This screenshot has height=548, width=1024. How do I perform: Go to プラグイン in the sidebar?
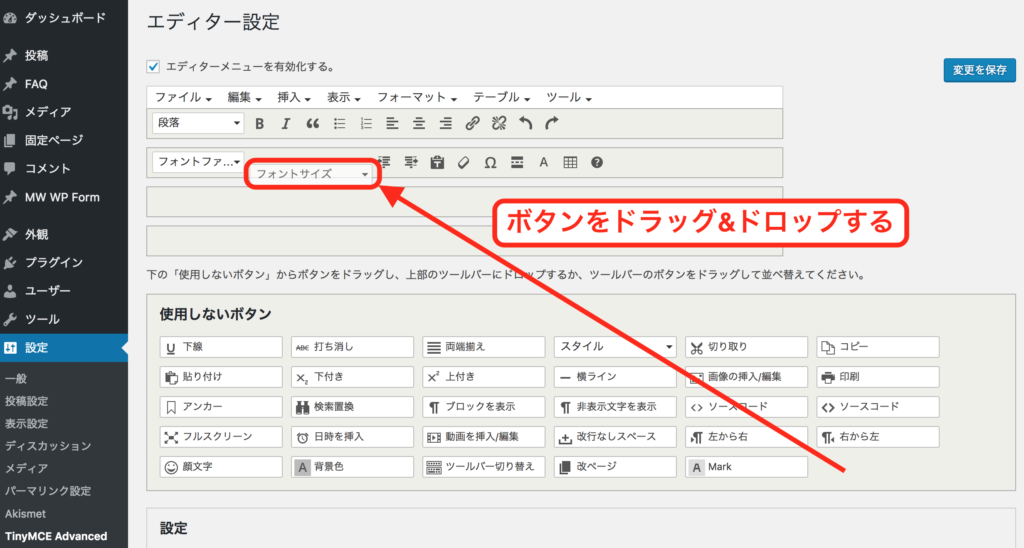click(54, 263)
